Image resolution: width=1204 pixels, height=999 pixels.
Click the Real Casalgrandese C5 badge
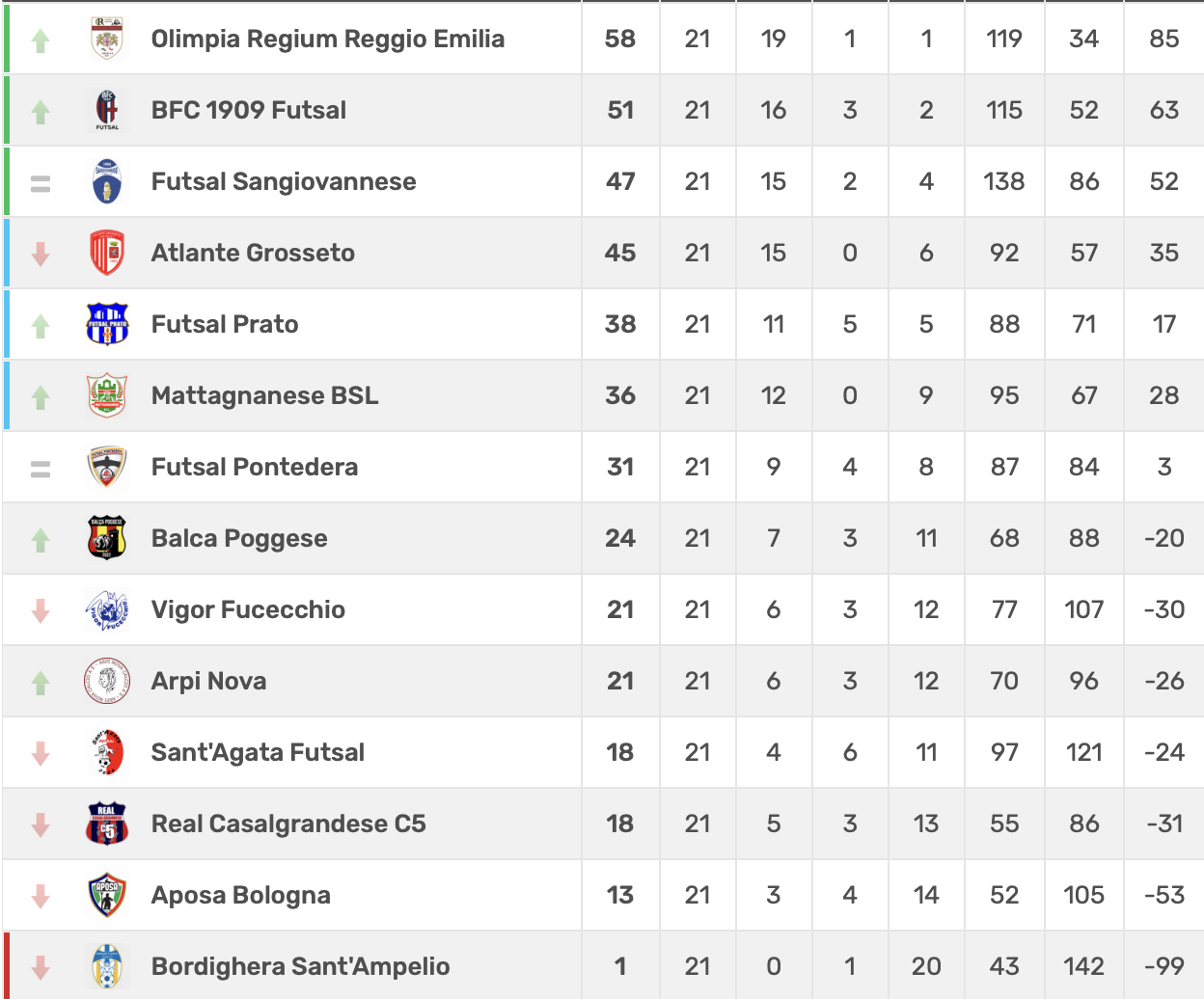coord(107,823)
